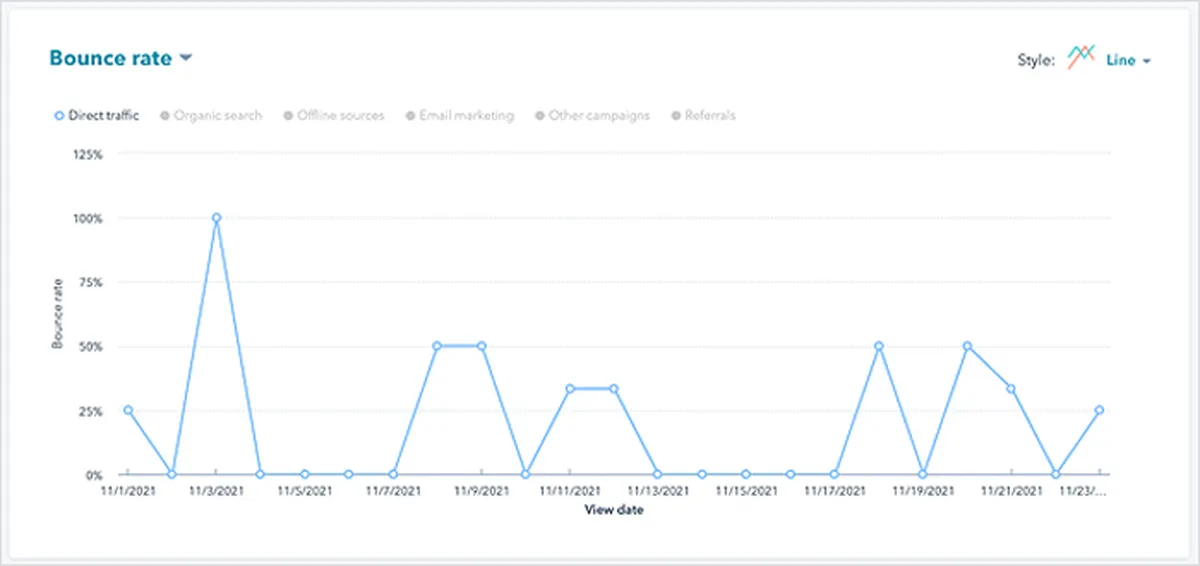Click the last 25% data point on 11/23
This screenshot has width=1200, height=566.
pos(1099,410)
